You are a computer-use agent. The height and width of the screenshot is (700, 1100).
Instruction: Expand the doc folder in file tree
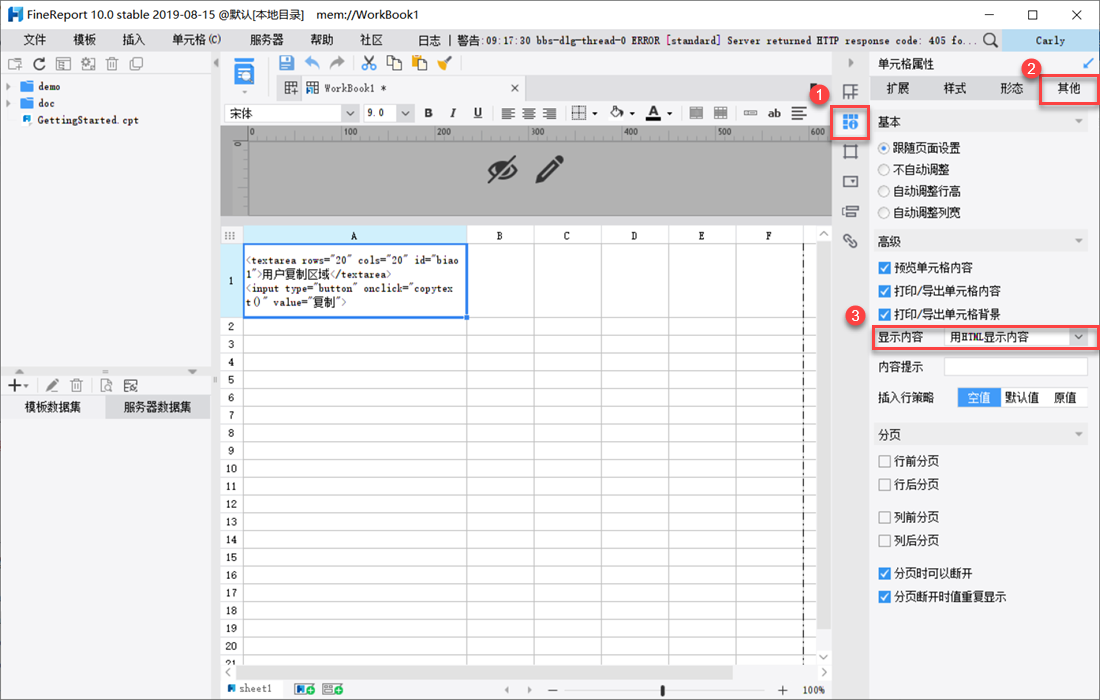pyautogui.click(x=8, y=103)
